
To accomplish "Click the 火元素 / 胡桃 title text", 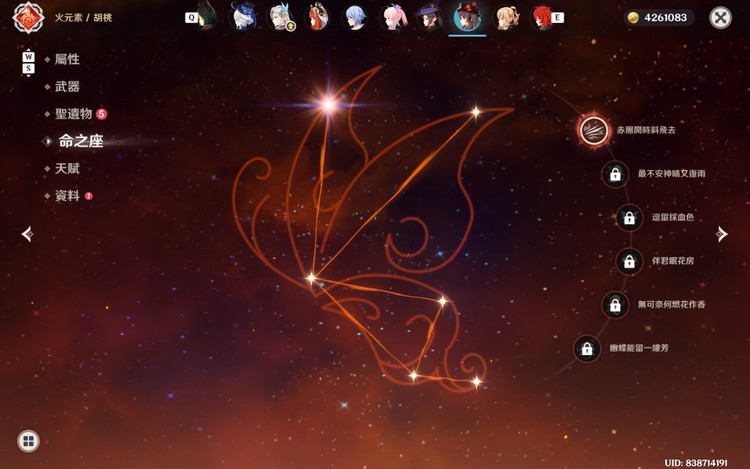I will pos(83,18).
